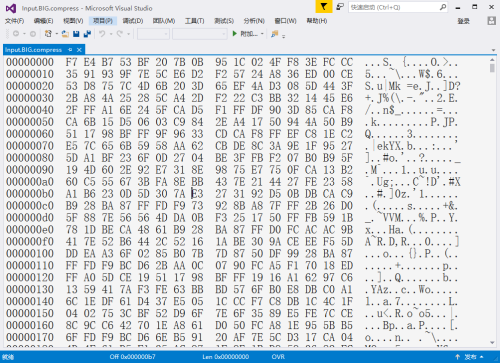Click the ASCII text 'ekYX' in row 00000070
Screen dimensions: 500x363
(390, 146)
